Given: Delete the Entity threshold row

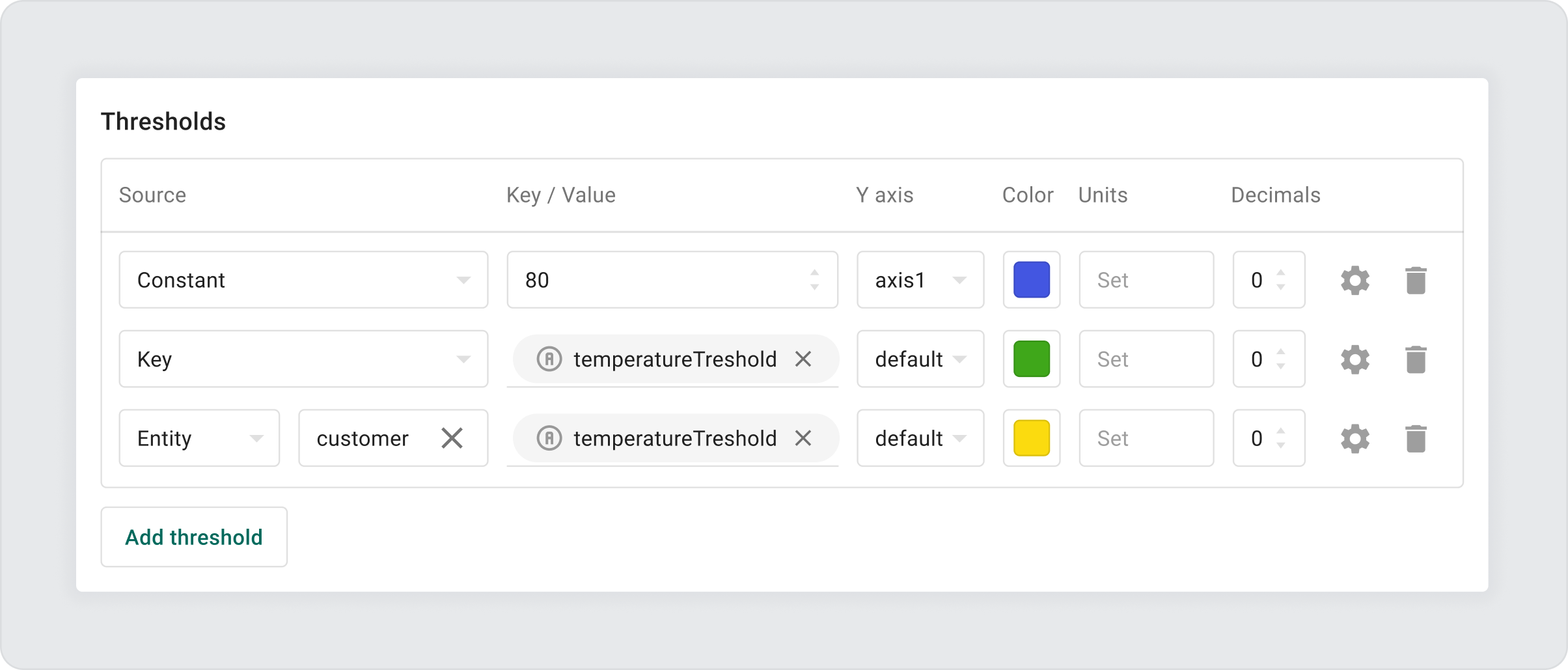Looking at the screenshot, I should tap(1416, 438).
